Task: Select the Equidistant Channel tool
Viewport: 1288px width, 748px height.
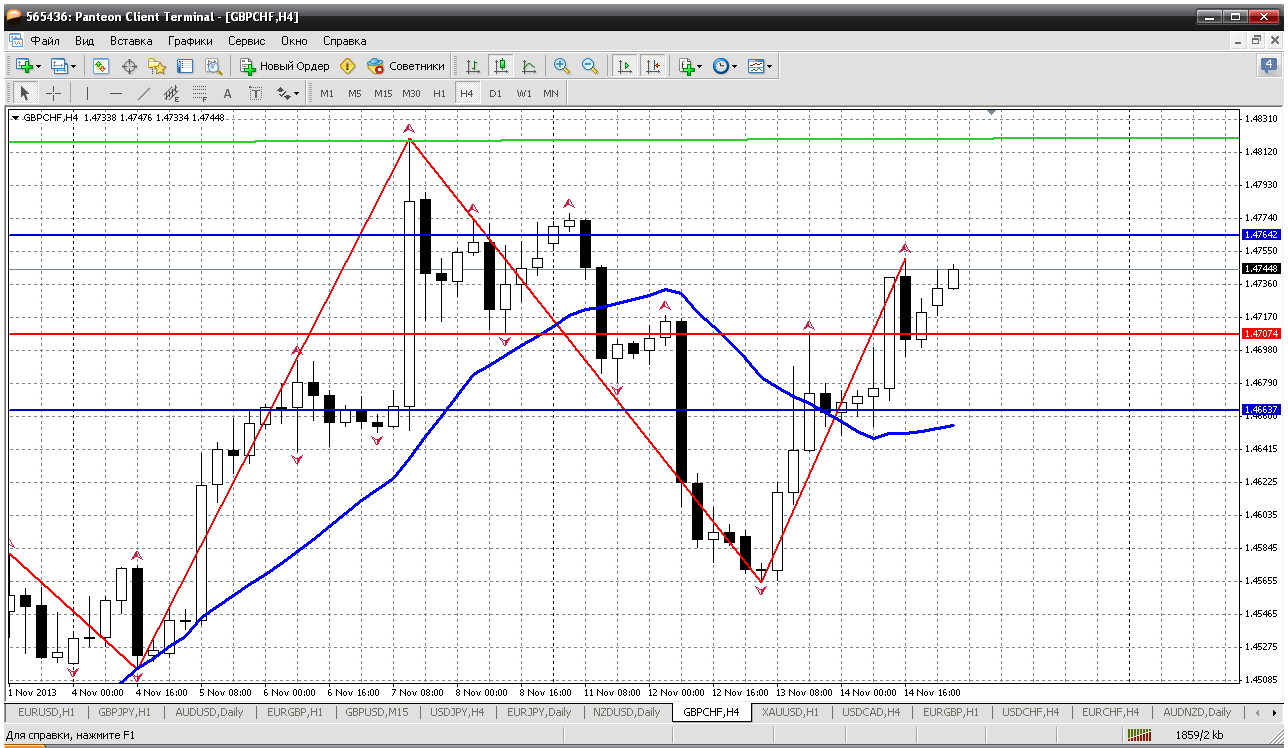Action: coord(171,93)
